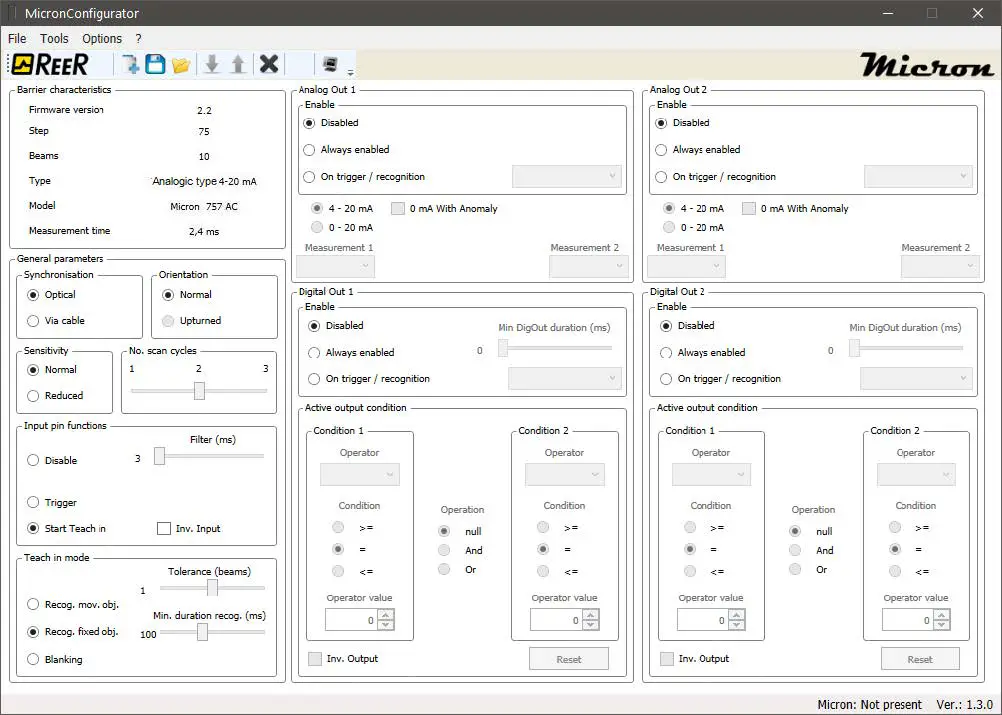Viewport: 1002px width, 715px height.
Task: Click Condition 1 operator value field, Digital Out 1
Action: click(351, 620)
